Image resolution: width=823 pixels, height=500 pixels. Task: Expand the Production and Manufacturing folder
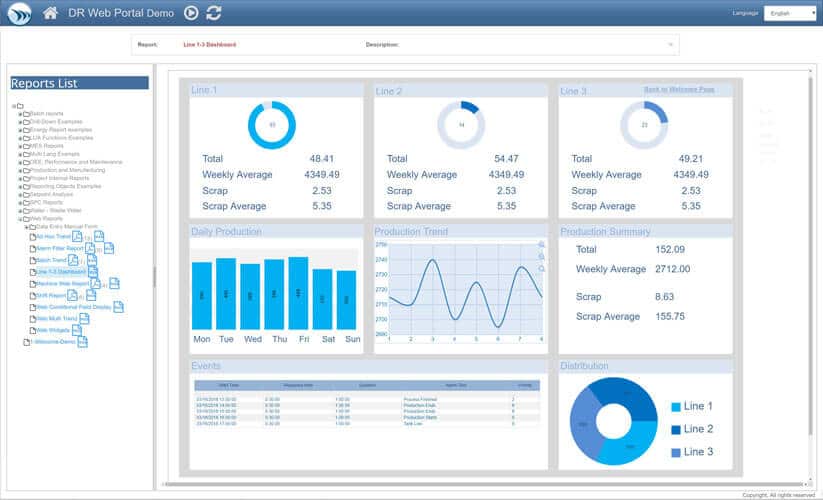[x=20, y=171]
